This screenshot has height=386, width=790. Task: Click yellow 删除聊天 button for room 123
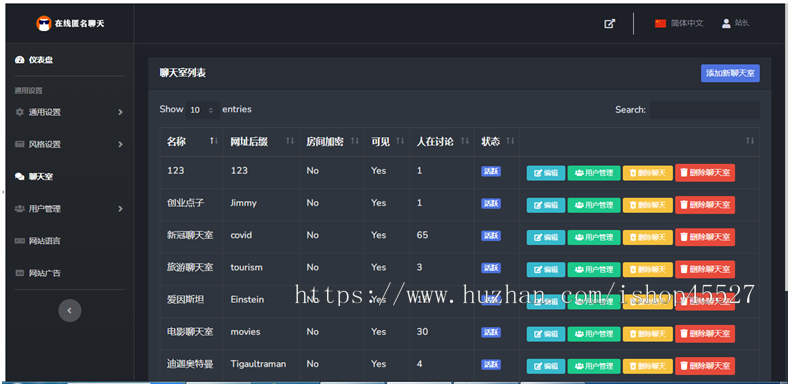click(647, 173)
